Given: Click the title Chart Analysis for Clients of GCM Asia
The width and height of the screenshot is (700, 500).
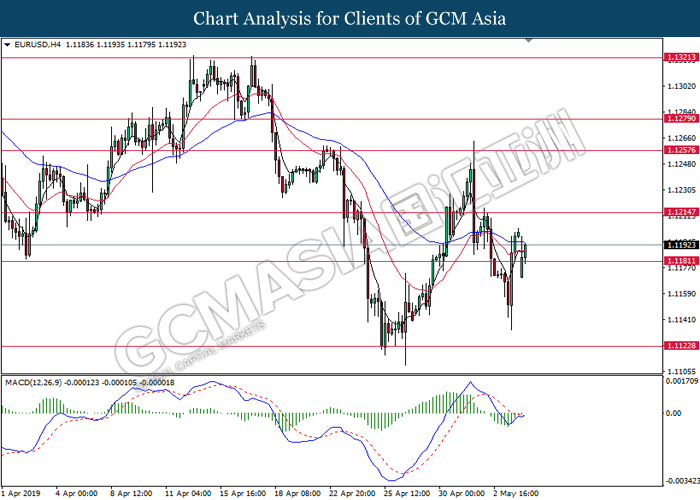Looking at the screenshot, I should click(x=350, y=19).
